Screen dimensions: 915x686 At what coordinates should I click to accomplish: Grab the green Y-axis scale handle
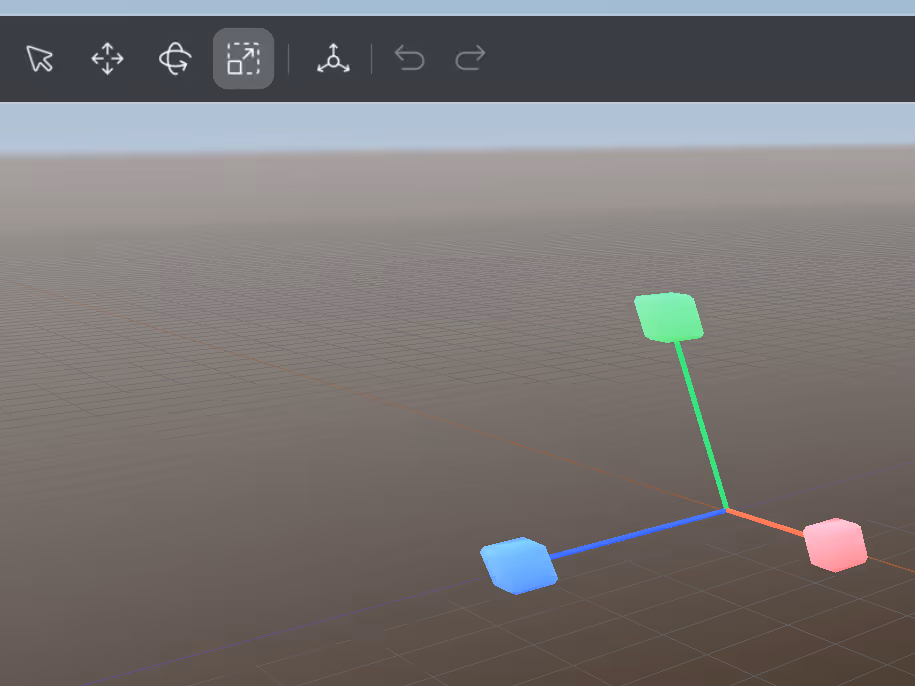(669, 317)
